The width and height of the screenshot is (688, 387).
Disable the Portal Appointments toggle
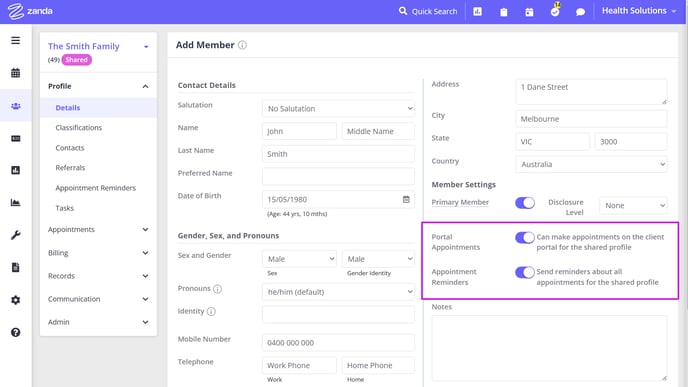click(x=525, y=237)
